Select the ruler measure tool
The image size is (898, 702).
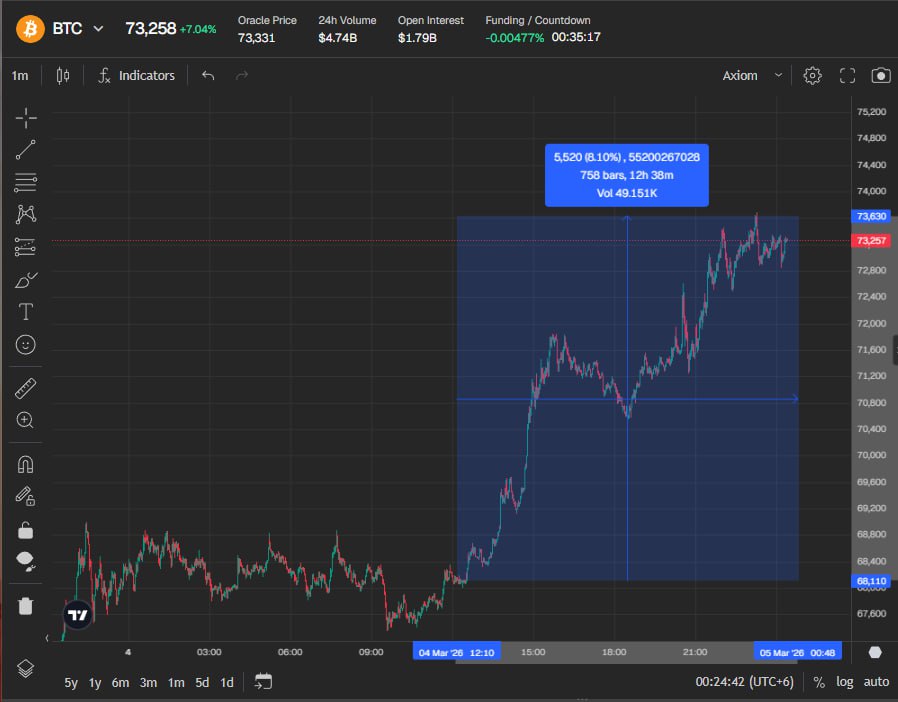tap(26, 388)
